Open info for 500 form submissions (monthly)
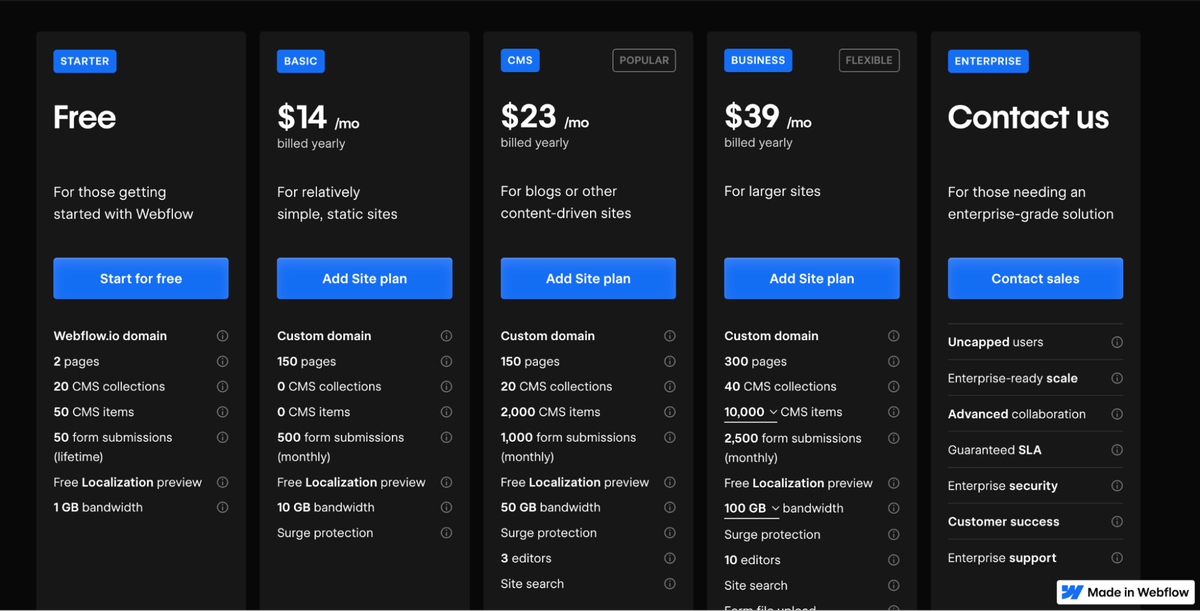Screen dimensions: 1200x611 (446, 437)
